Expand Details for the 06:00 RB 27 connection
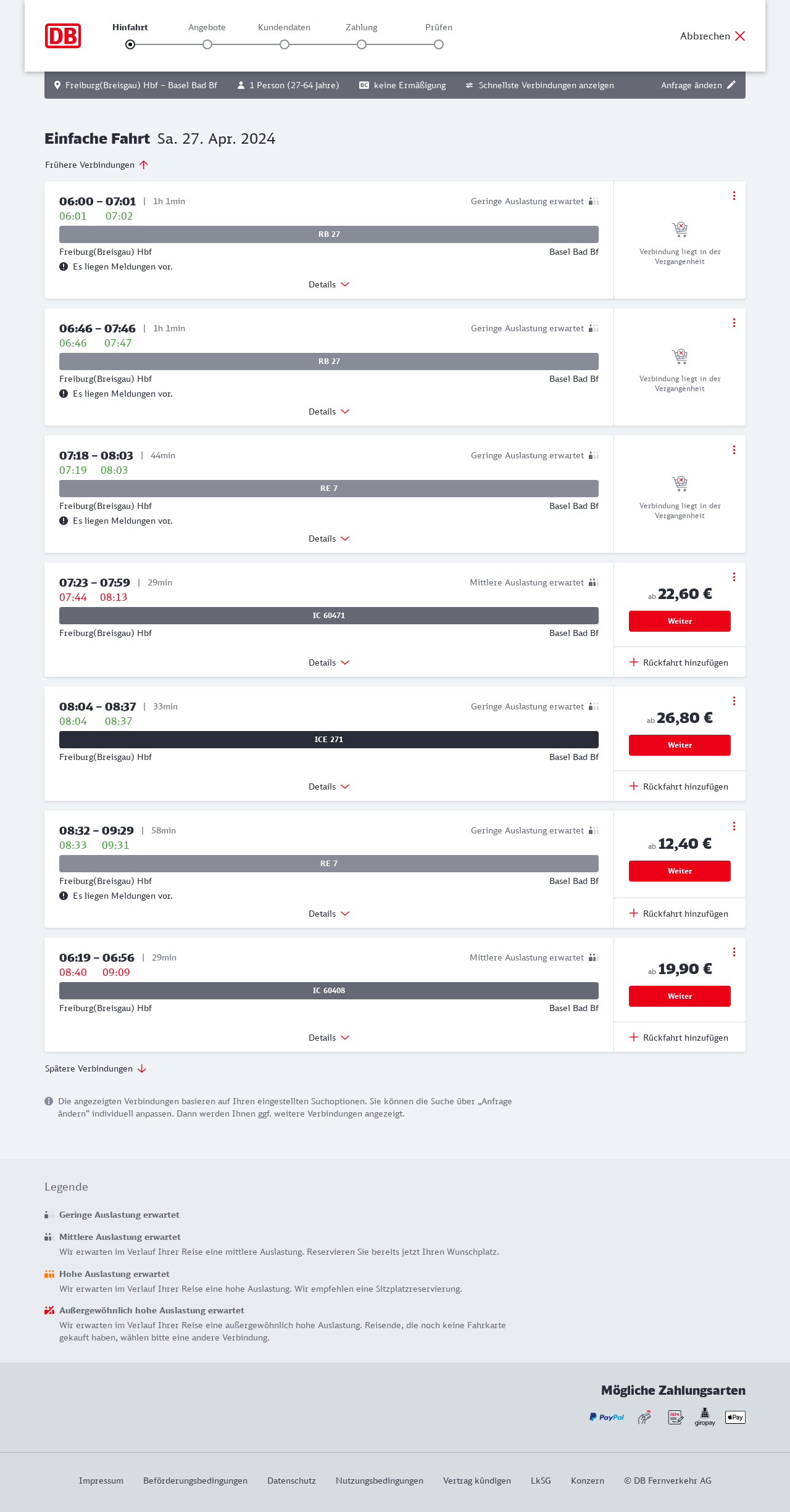This screenshot has height=1512, width=790. click(329, 284)
